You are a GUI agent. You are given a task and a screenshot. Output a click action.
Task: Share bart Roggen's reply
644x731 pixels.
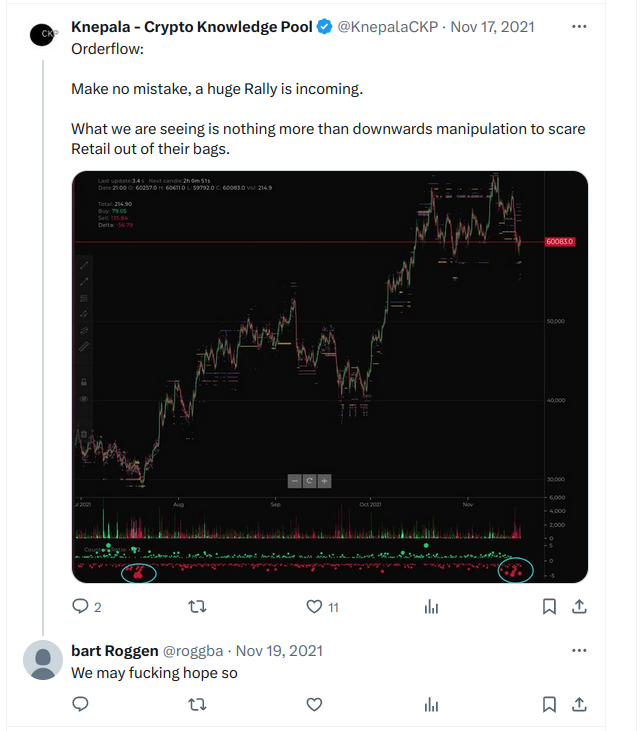579,704
